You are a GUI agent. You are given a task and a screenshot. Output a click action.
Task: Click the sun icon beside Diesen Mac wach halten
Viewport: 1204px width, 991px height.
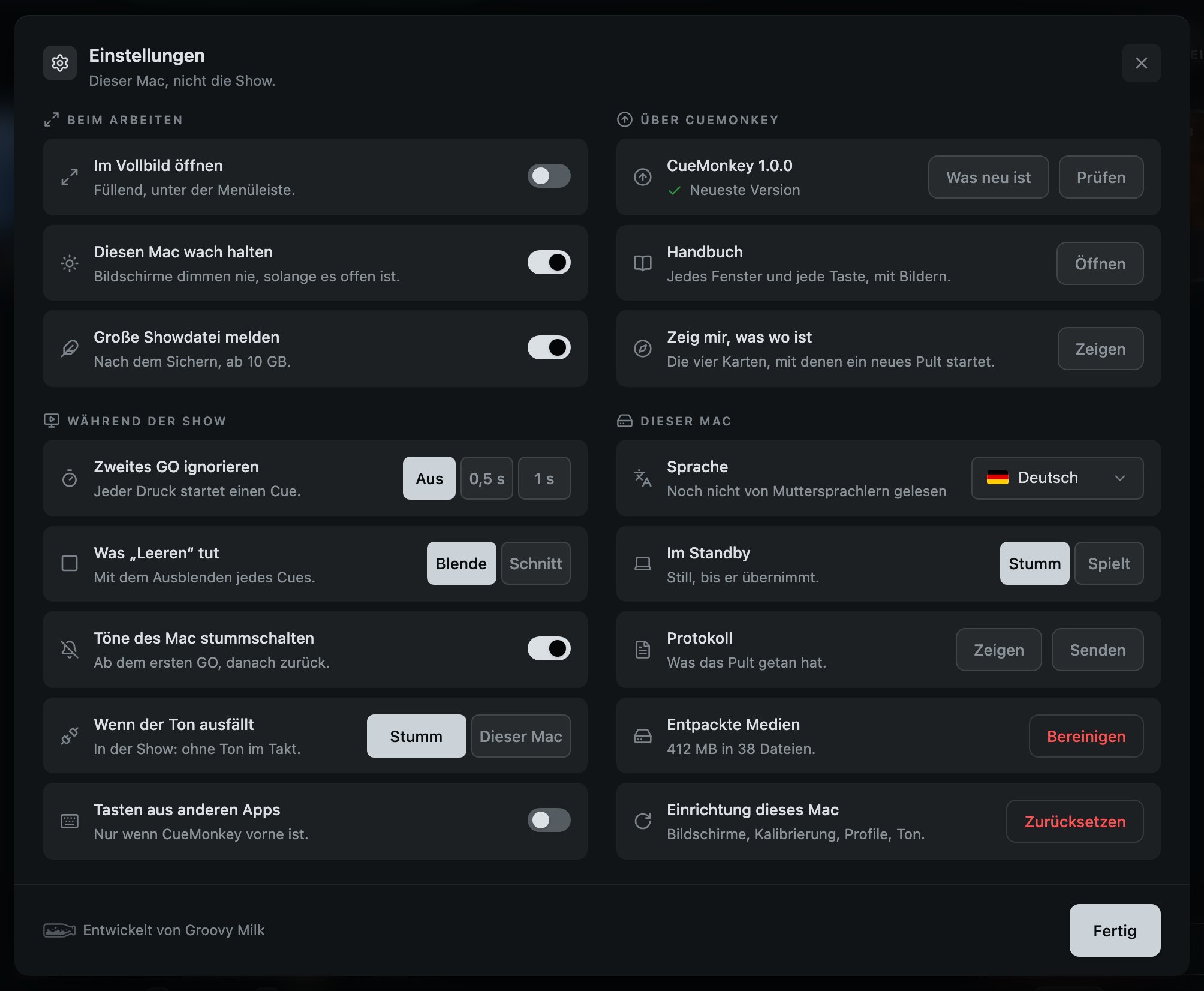pos(70,263)
